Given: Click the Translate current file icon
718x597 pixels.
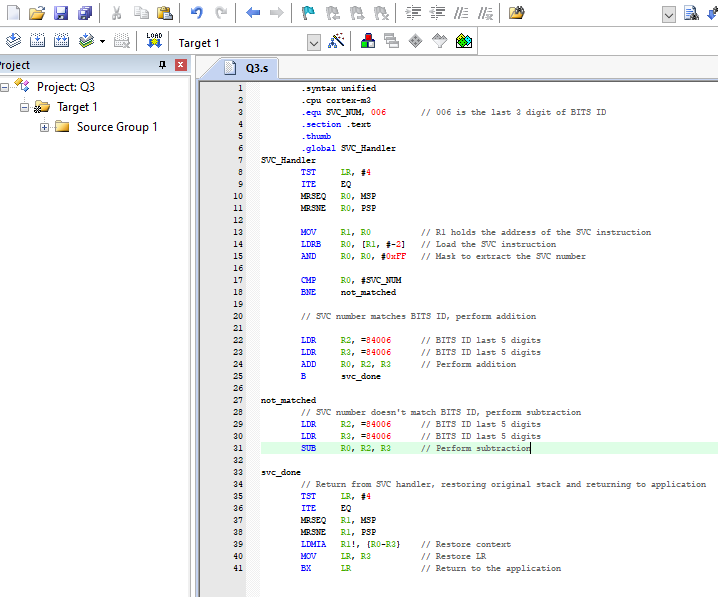Looking at the screenshot, I should (x=13, y=41).
